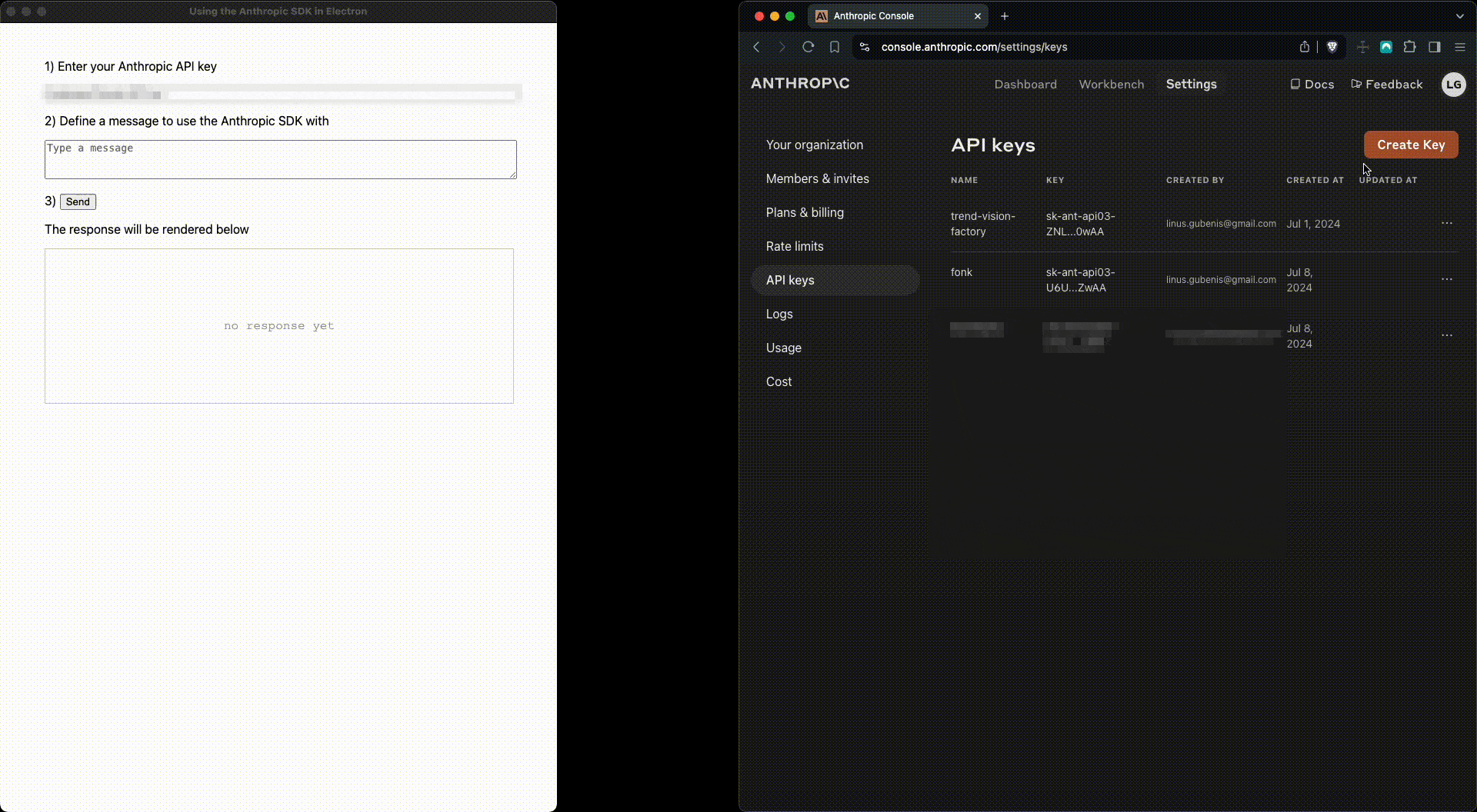
Task: Bookmark the current page
Action: tap(835, 47)
